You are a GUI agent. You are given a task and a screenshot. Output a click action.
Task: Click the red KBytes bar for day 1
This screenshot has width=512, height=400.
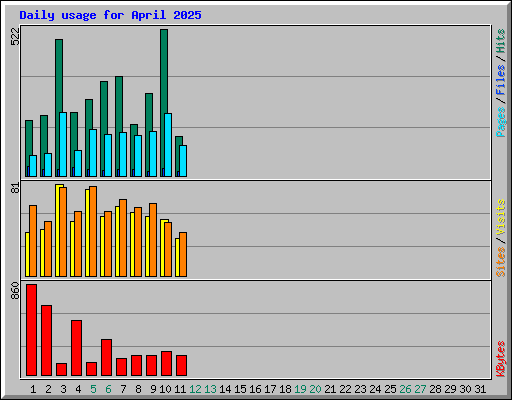(x=31, y=330)
